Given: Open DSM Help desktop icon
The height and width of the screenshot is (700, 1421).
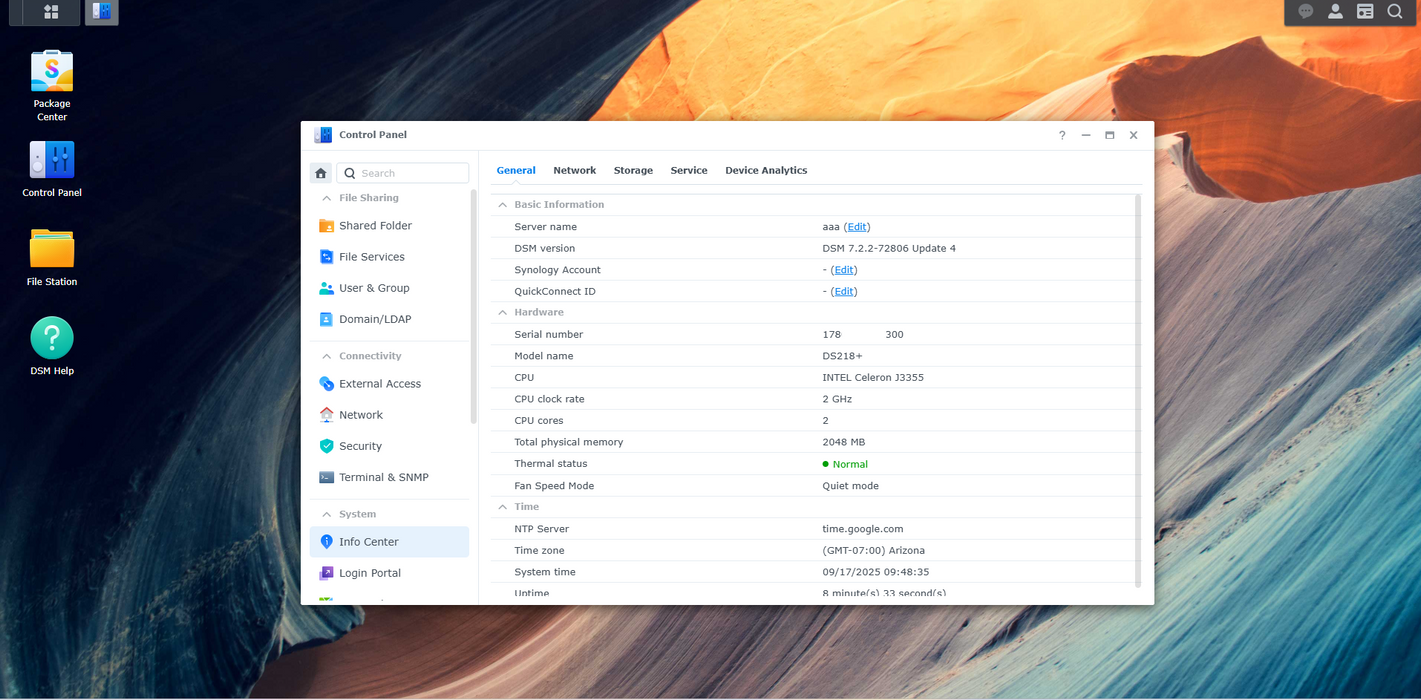Looking at the screenshot, I should [x=52, y=346].
